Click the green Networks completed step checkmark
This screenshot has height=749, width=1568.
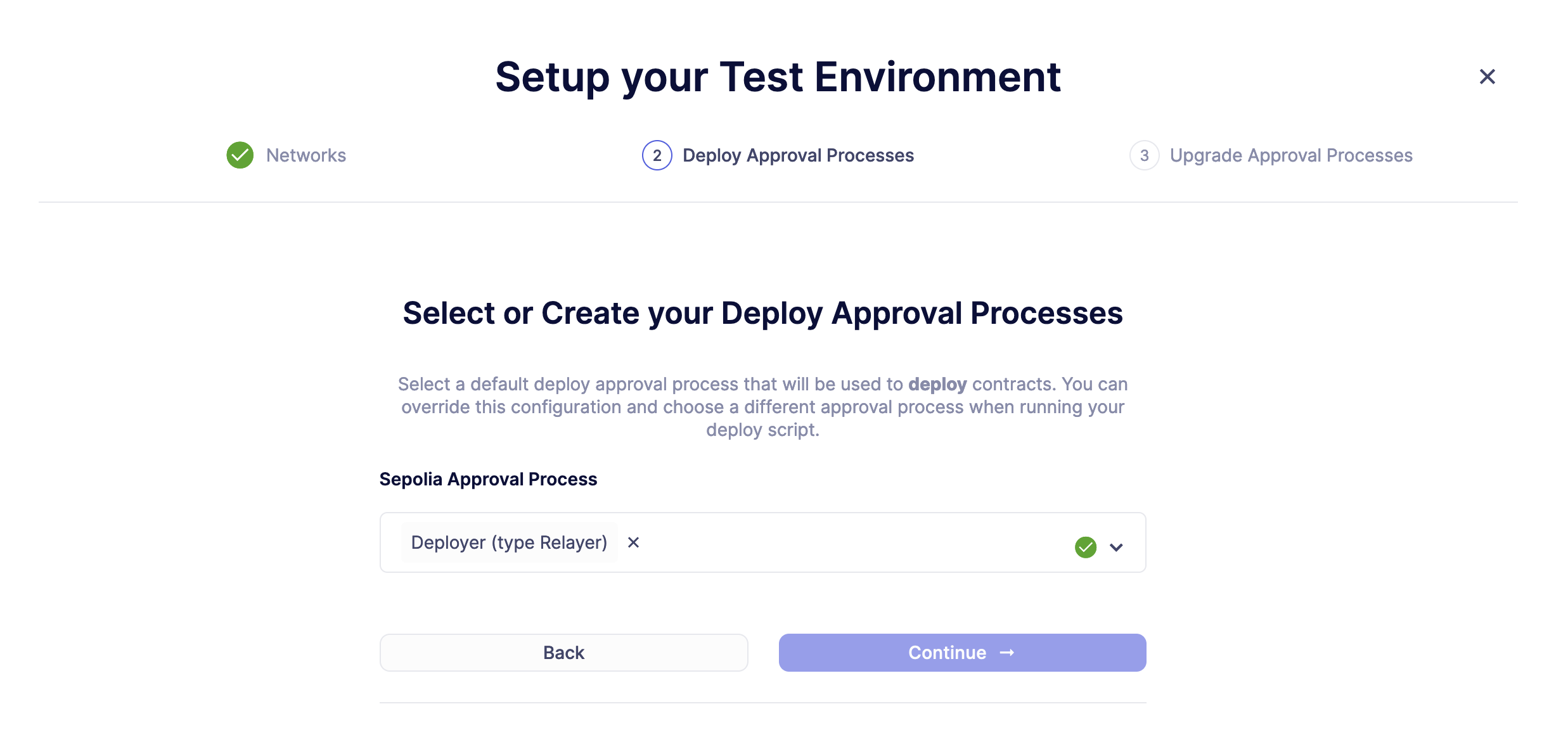tap(240, 155)
